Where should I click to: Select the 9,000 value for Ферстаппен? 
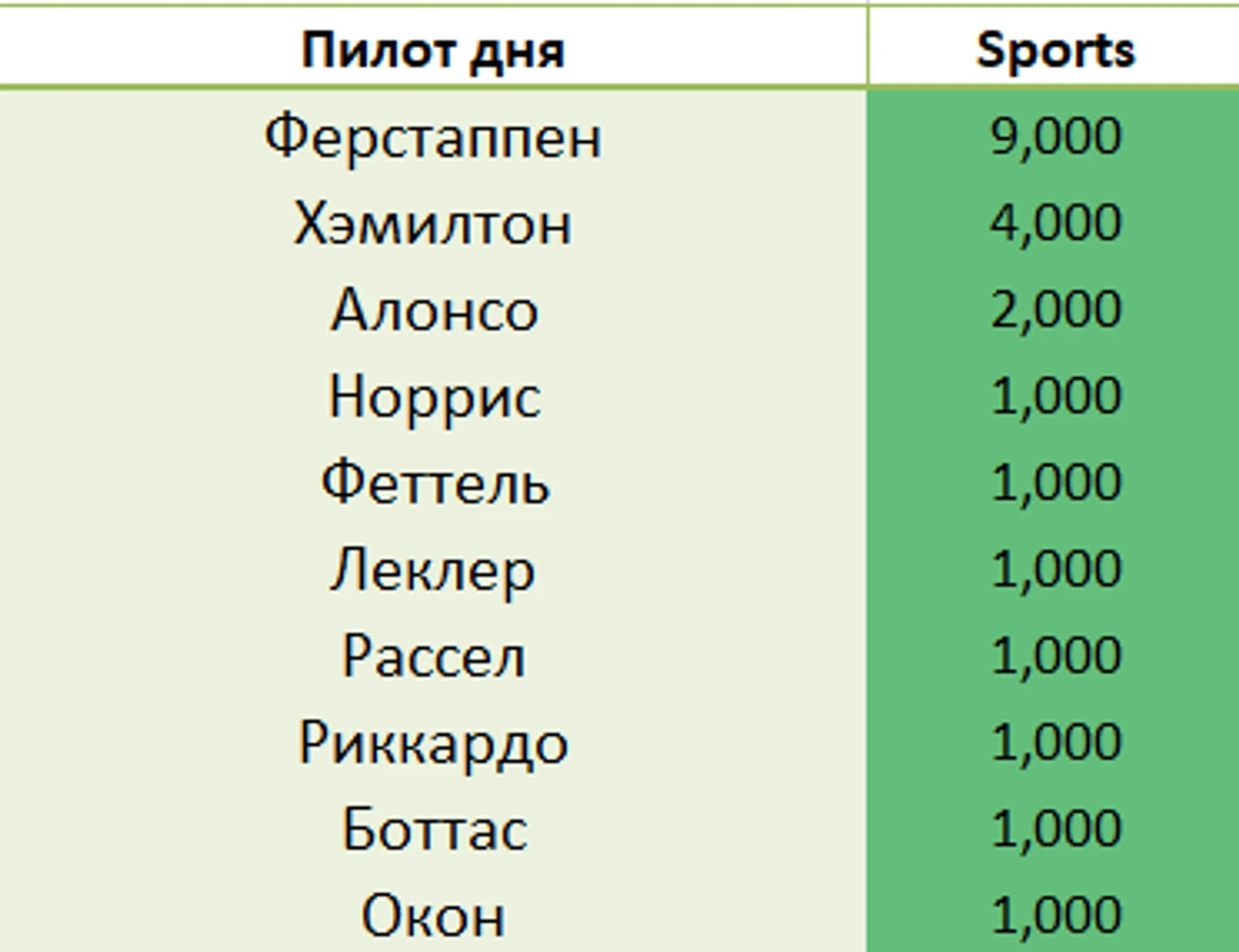tap(1054, 136)
